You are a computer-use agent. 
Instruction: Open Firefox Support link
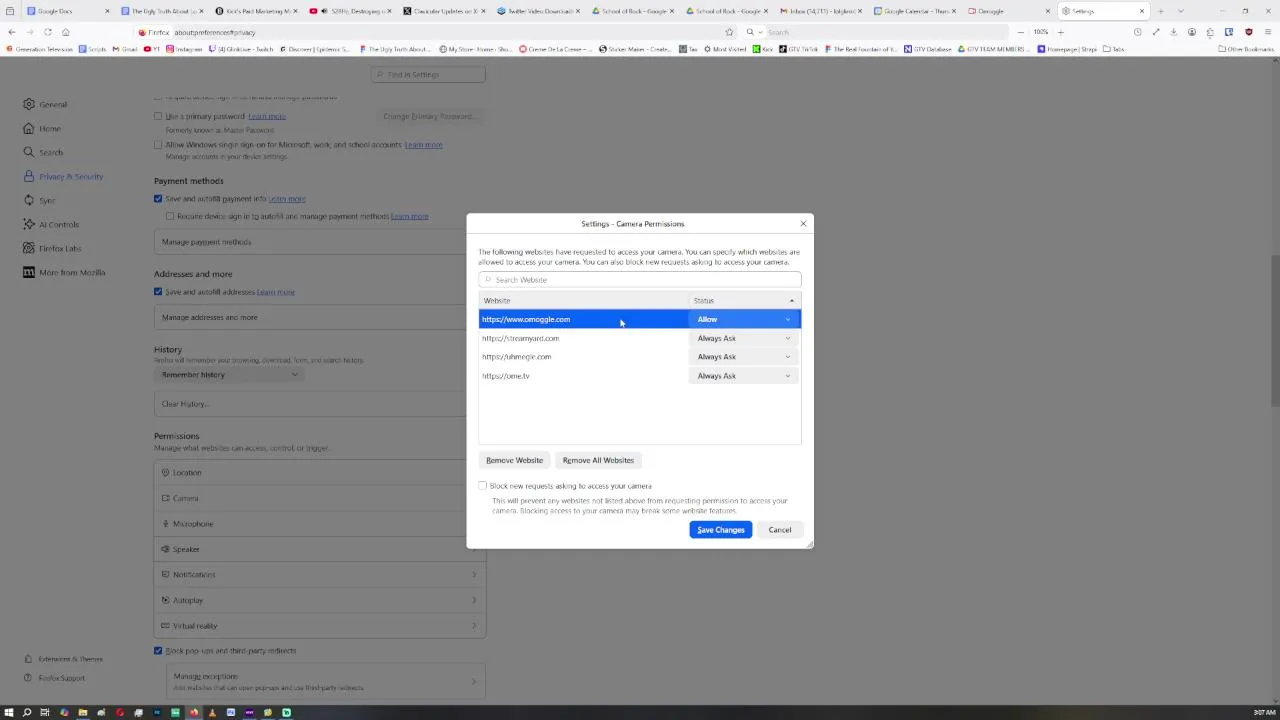click(55, 678)
